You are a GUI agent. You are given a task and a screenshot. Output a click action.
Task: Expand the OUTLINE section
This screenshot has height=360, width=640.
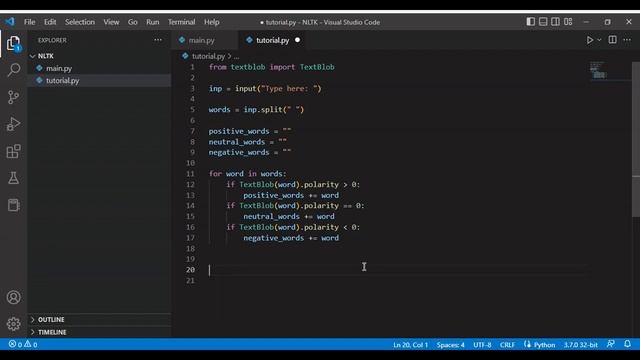point(99,320)
